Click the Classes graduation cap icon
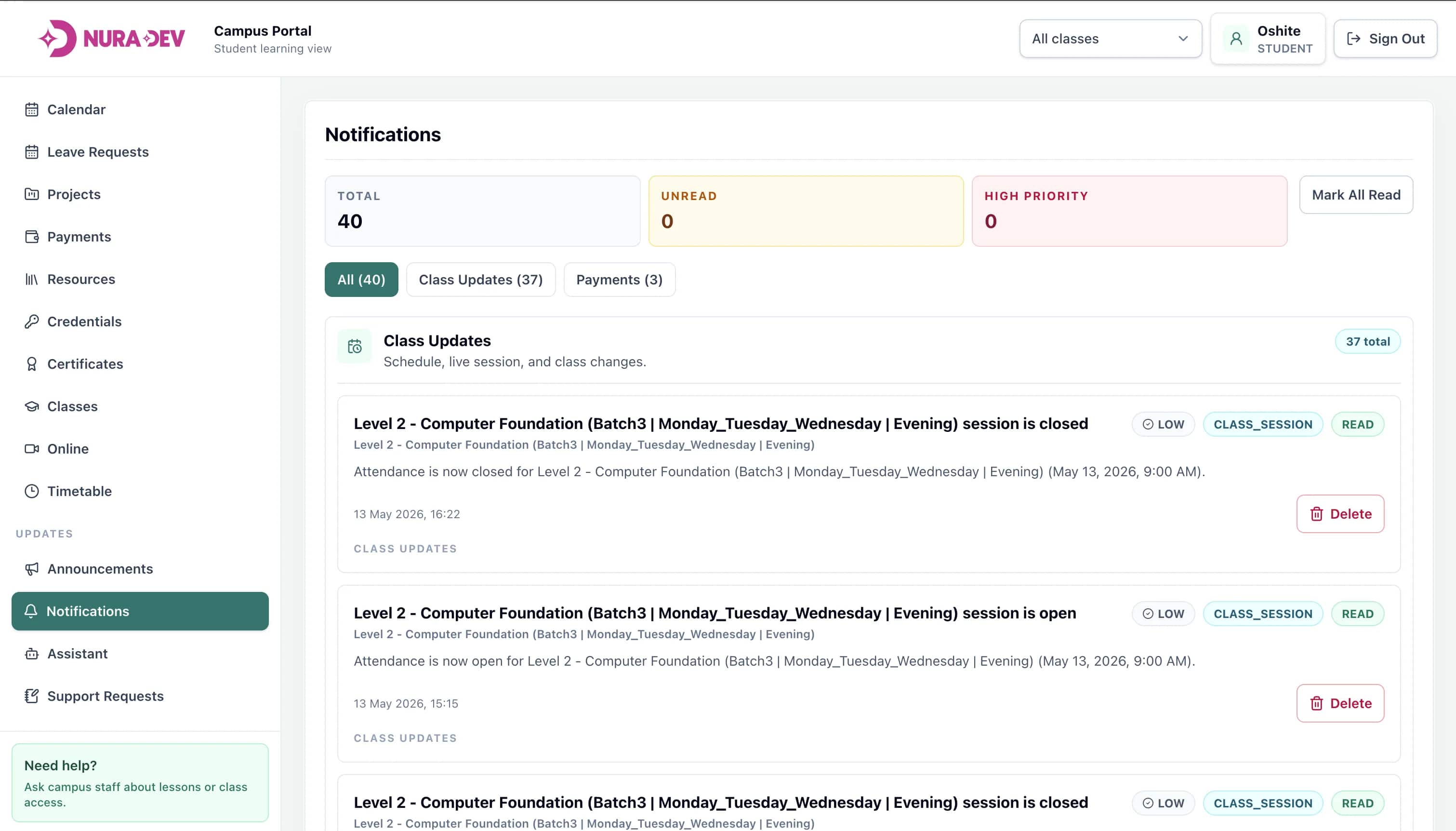This screenshot has height=831, width=1456. point(32,406)
